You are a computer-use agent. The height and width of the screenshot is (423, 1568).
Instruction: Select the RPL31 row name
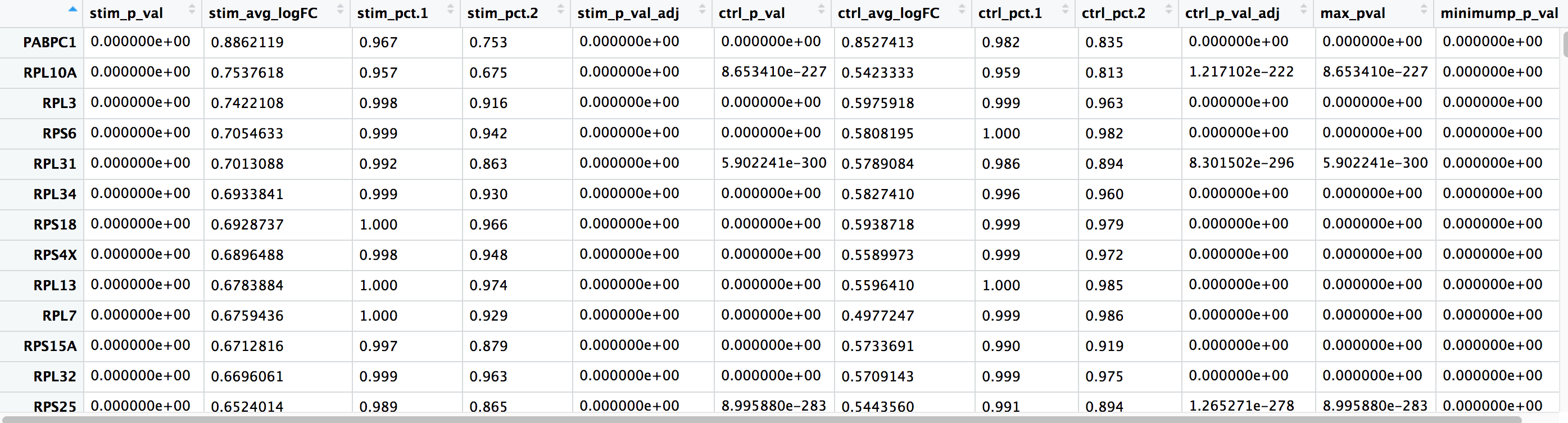click(x=55, y=164)
